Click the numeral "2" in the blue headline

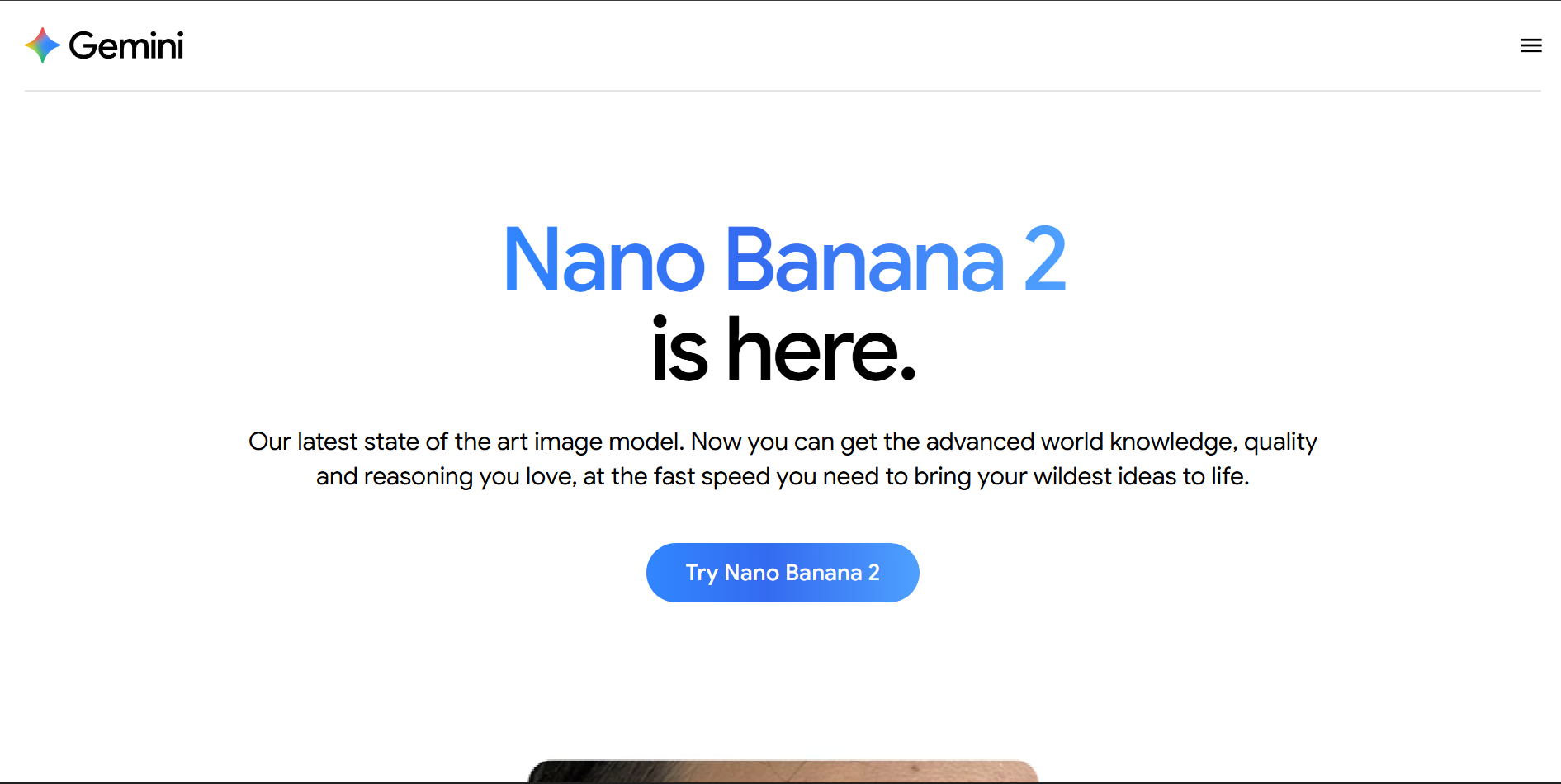(1045, 262)
